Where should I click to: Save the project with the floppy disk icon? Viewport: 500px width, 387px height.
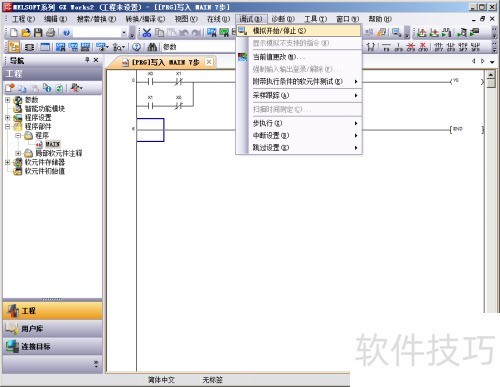point(38,33)
